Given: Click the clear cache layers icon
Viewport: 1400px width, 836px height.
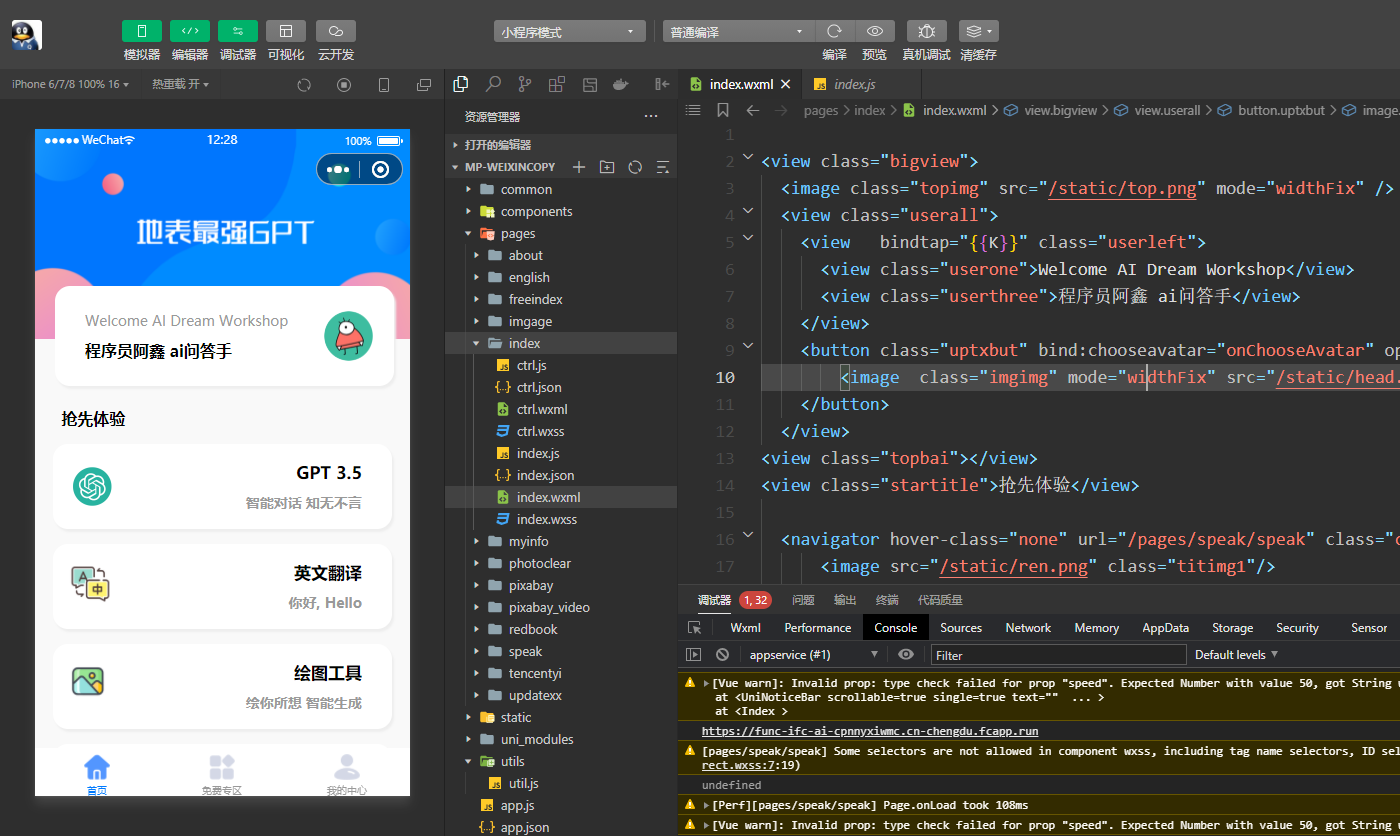Looking at the screenshot, I should [978, 31].
